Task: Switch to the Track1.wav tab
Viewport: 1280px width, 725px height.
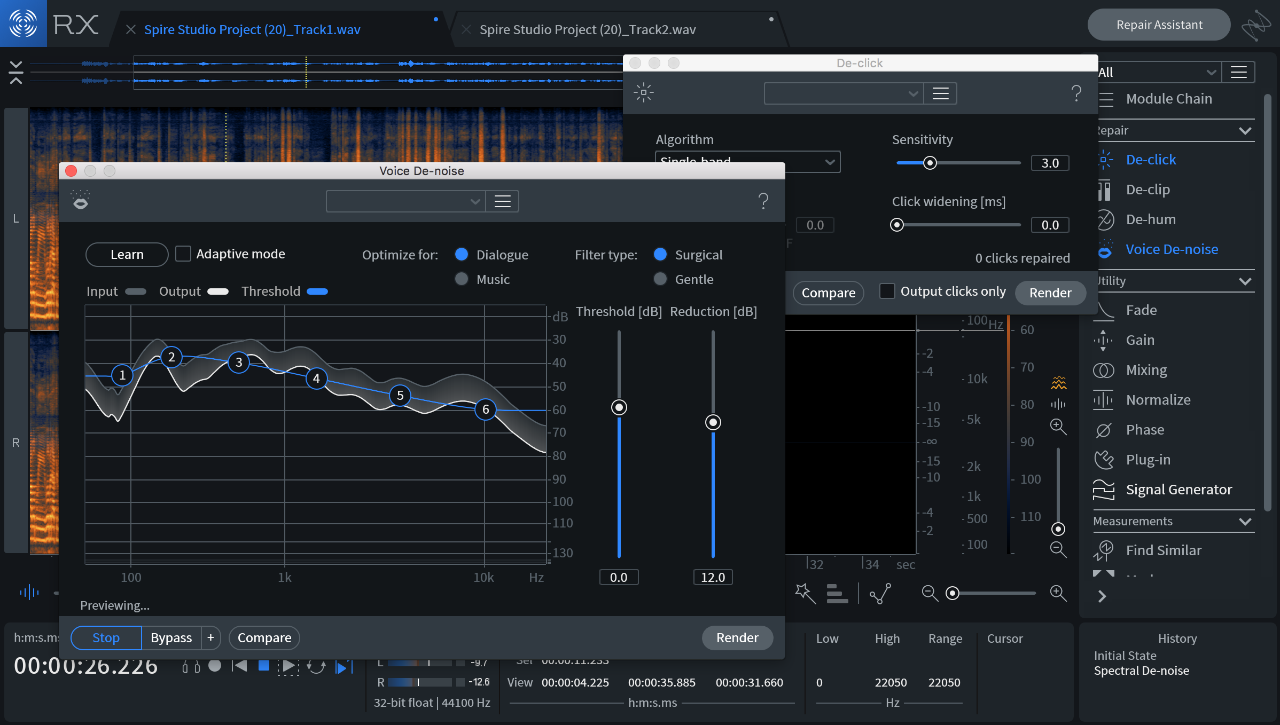Action: point(252,29)
